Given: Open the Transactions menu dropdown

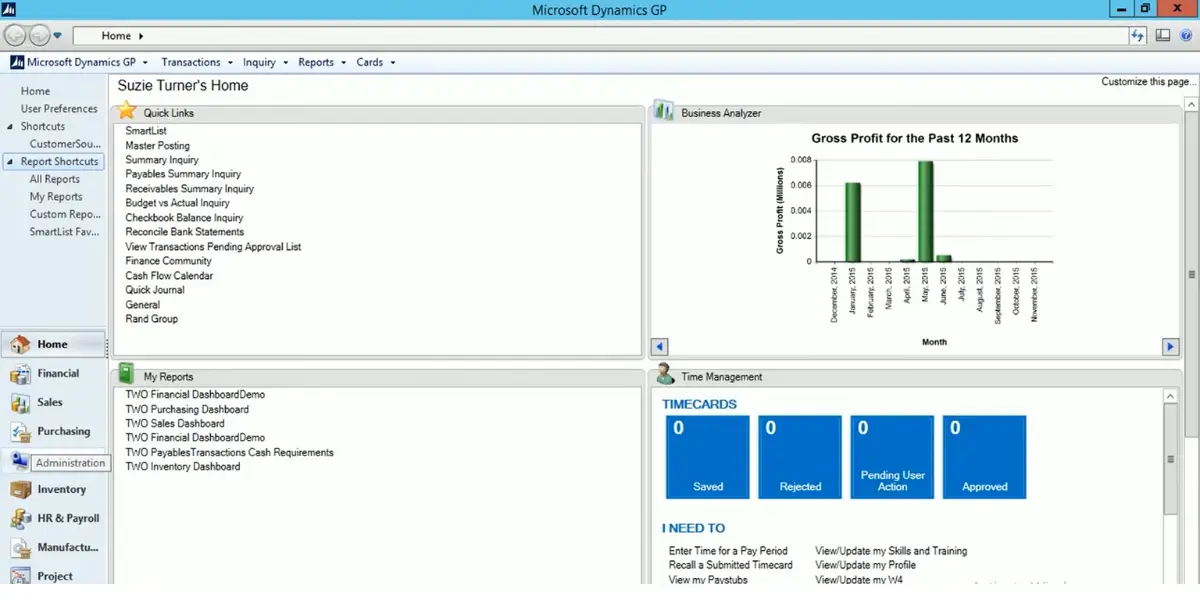Looking at the screenshot, I should point(197,62).
